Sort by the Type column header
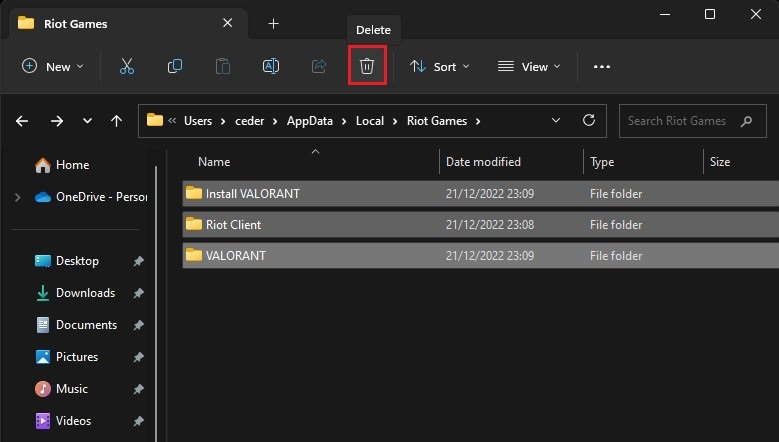This screenshot has width=779, height=442. click(602, 162)
